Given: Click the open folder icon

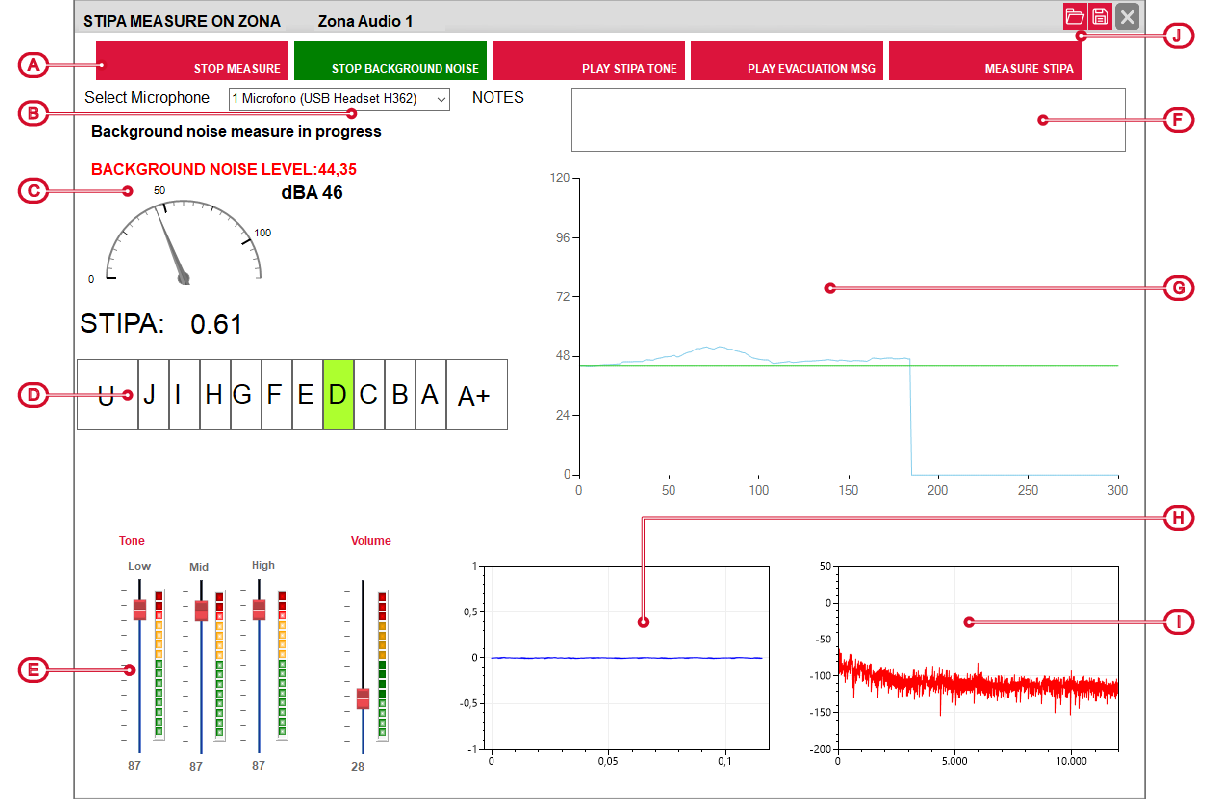Looking at the screenshot, I should pos(1074,16).
